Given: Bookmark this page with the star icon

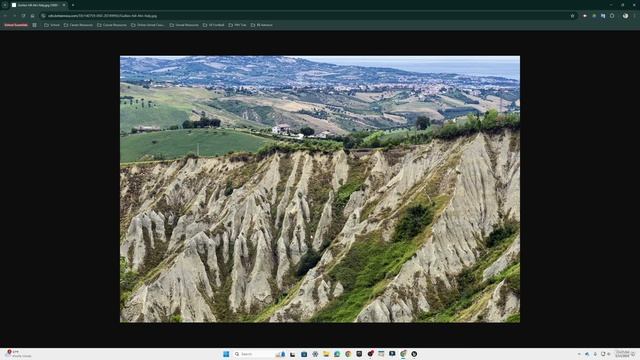Looking at the screenshot, I should tap(572, 16).
